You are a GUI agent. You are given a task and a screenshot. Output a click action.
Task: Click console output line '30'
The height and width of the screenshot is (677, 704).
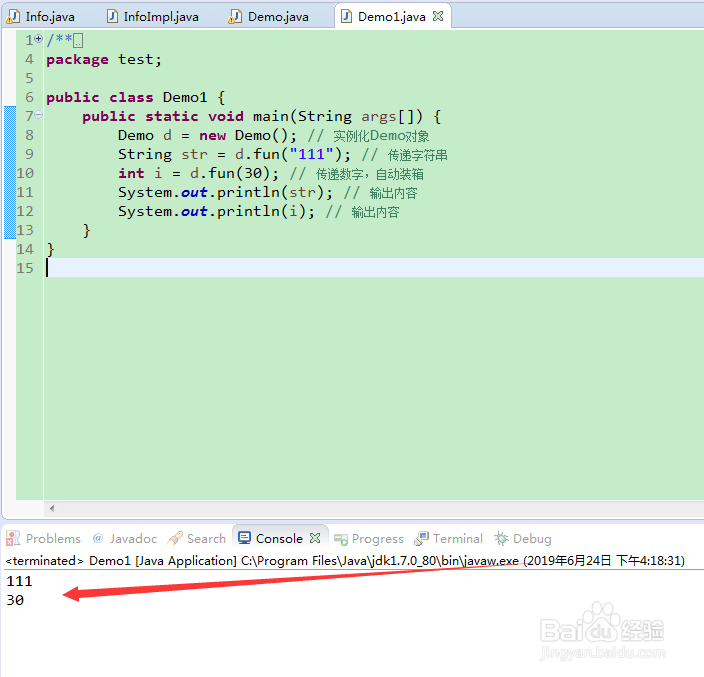point(15,600)
